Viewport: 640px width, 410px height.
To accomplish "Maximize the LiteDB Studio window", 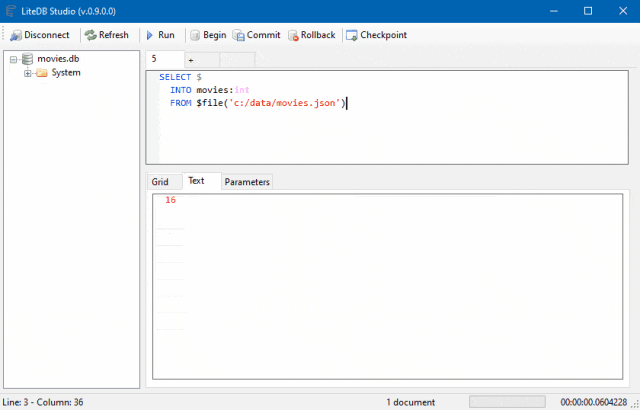I will pyautogui.click(x=586, y=11).
